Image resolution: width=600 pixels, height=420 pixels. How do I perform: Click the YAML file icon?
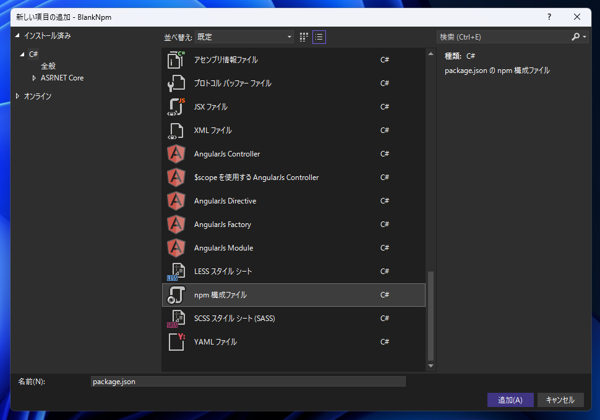(176, 342)
